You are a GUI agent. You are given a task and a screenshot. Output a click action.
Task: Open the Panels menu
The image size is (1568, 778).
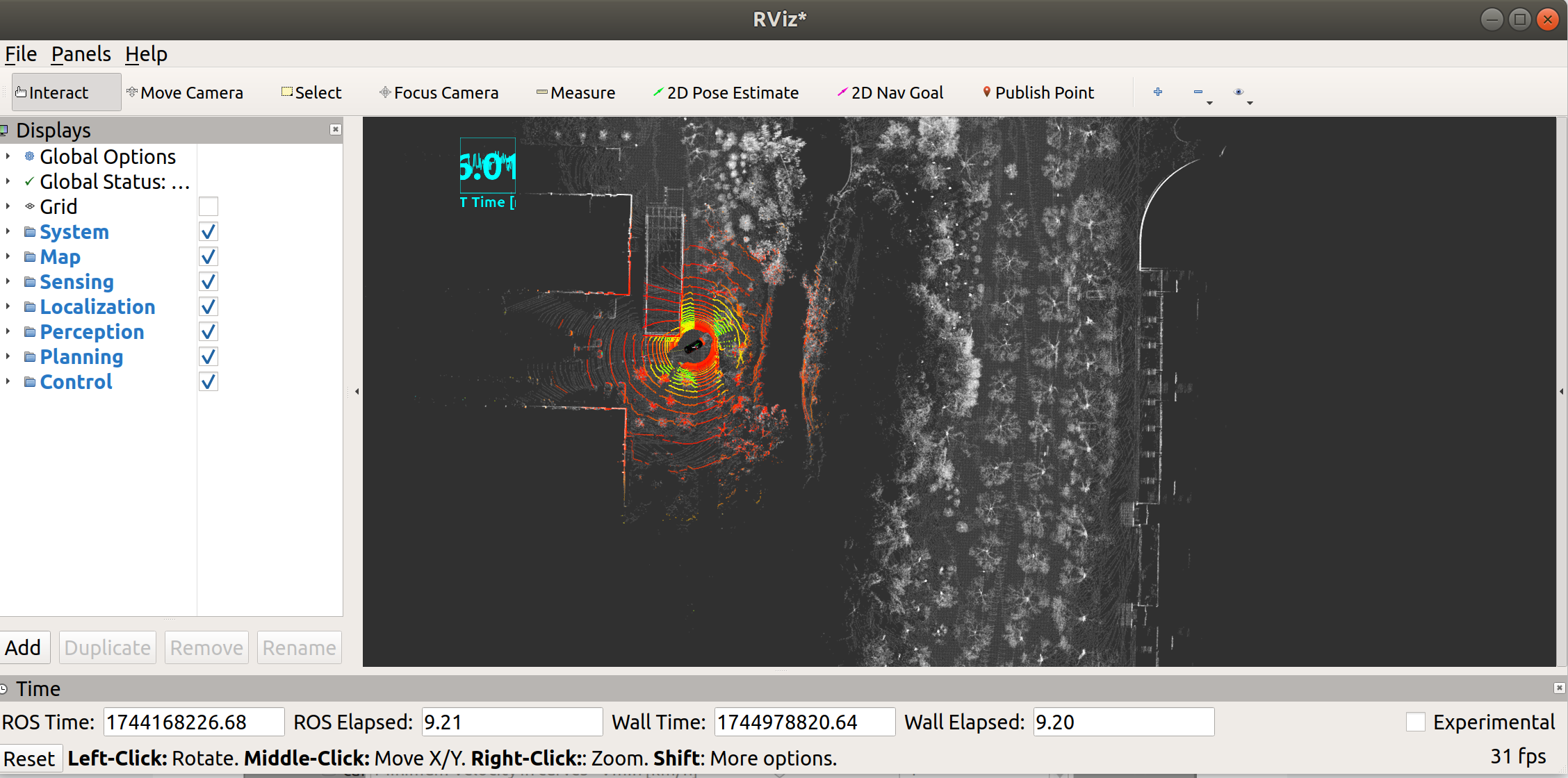[x=81, y=54]
